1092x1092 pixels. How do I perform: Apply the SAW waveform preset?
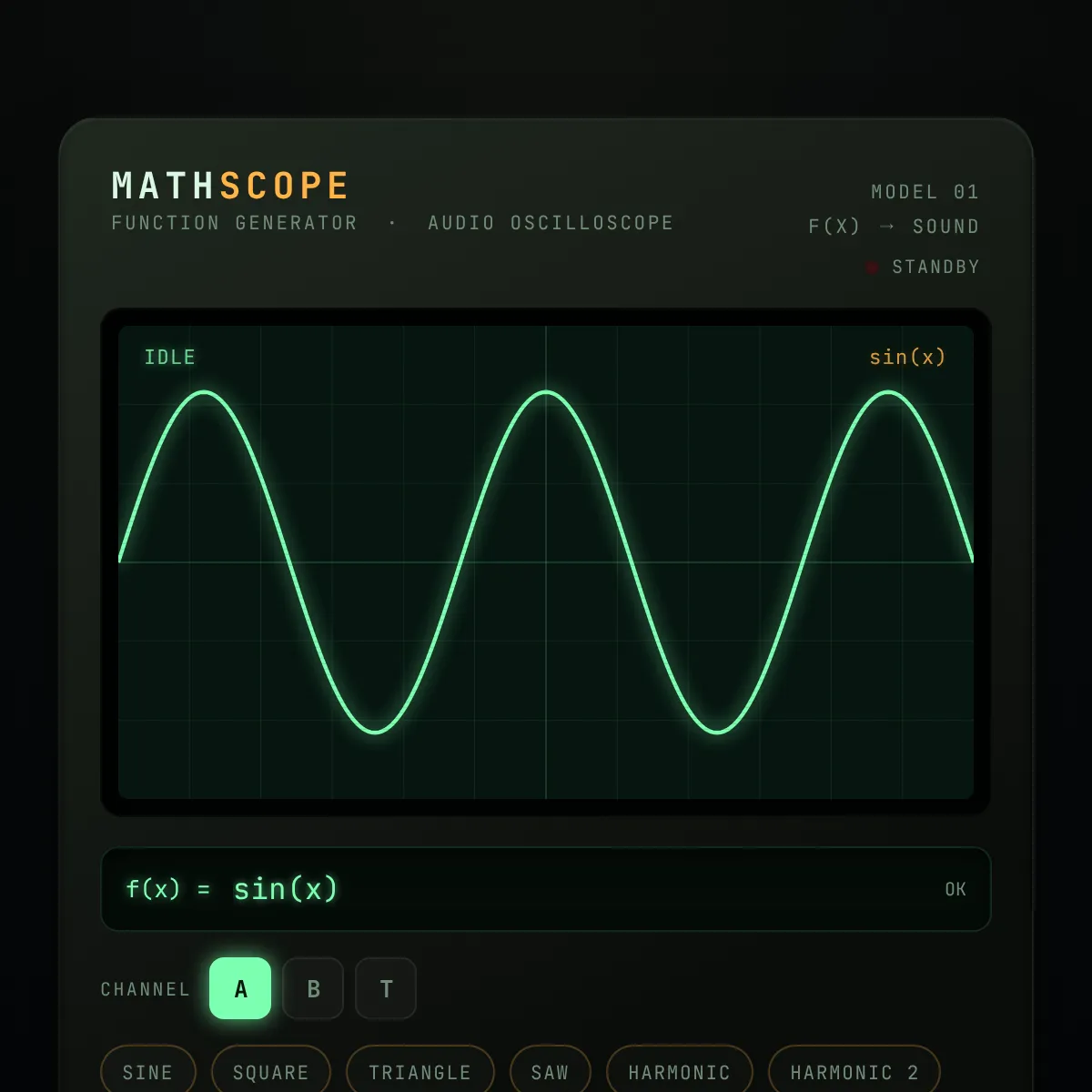551,1072
